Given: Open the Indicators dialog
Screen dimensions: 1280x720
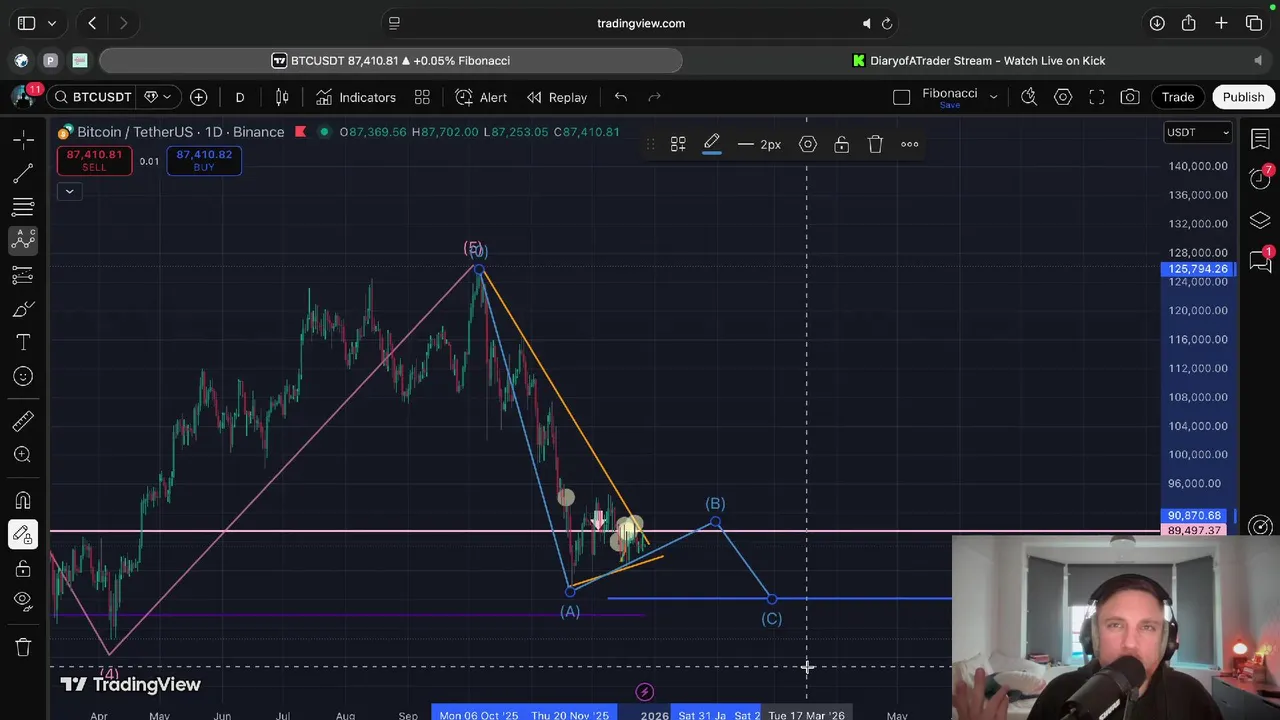Looking at the screenshot, I should click(356, 97).
